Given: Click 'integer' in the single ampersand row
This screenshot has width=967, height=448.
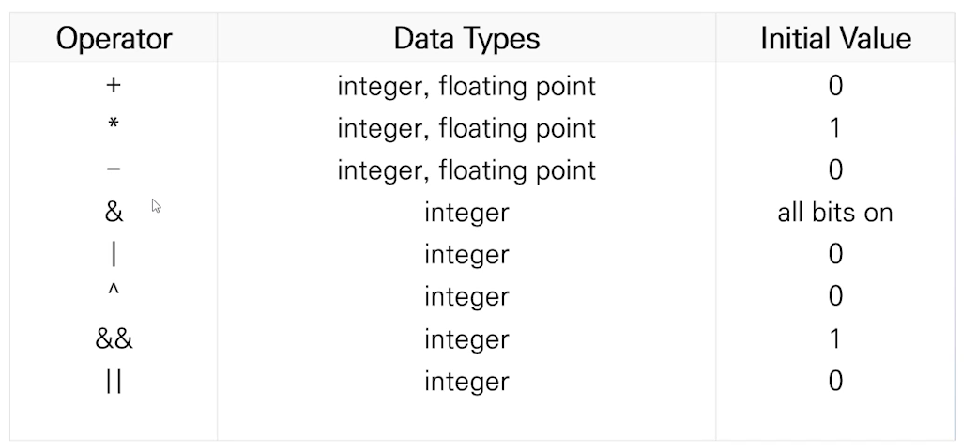Looking at the screenshot, I should point(466,213).
